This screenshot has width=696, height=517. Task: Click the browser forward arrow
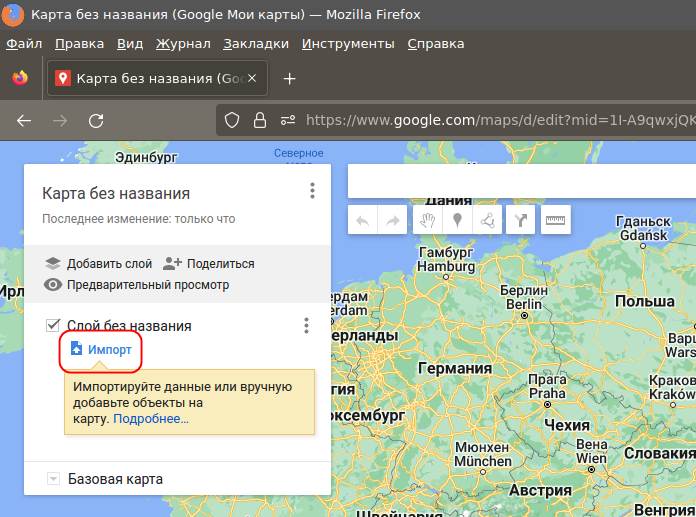(x=60, y=120)
